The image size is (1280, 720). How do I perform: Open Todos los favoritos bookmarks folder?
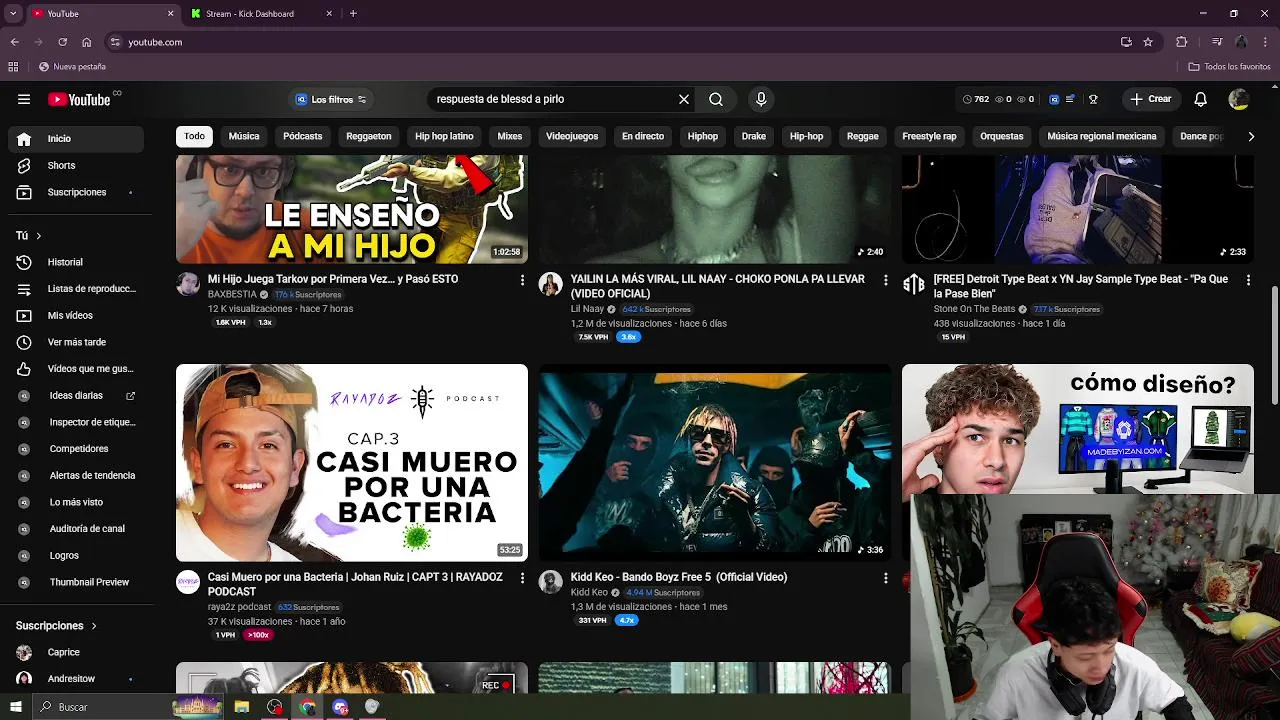pos(1230,67)
